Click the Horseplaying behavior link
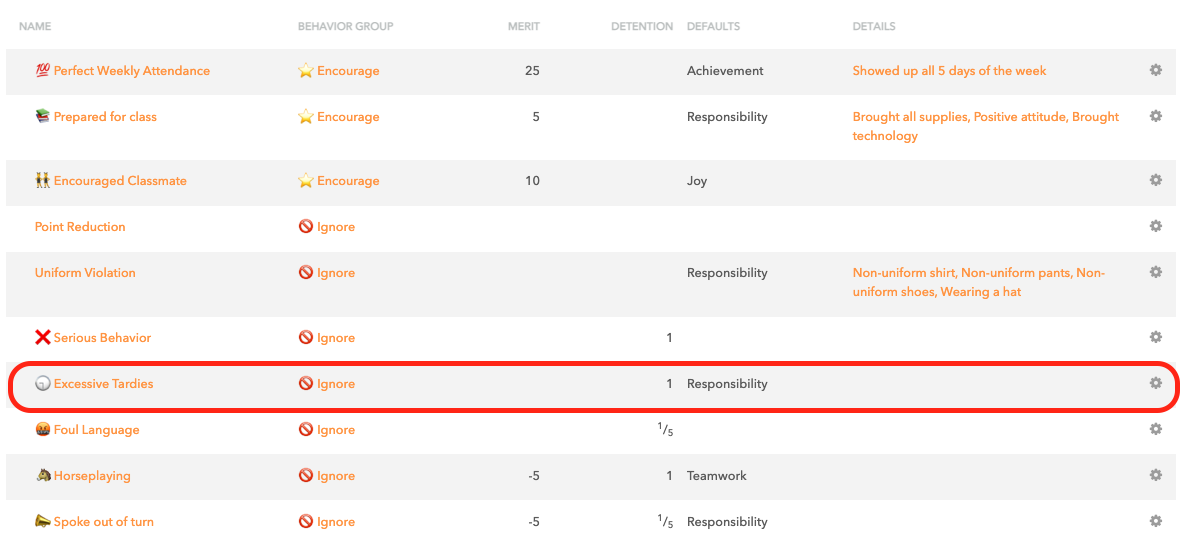Image resolution: width=1183 pixels, height=542 pixels. point(92,476)
